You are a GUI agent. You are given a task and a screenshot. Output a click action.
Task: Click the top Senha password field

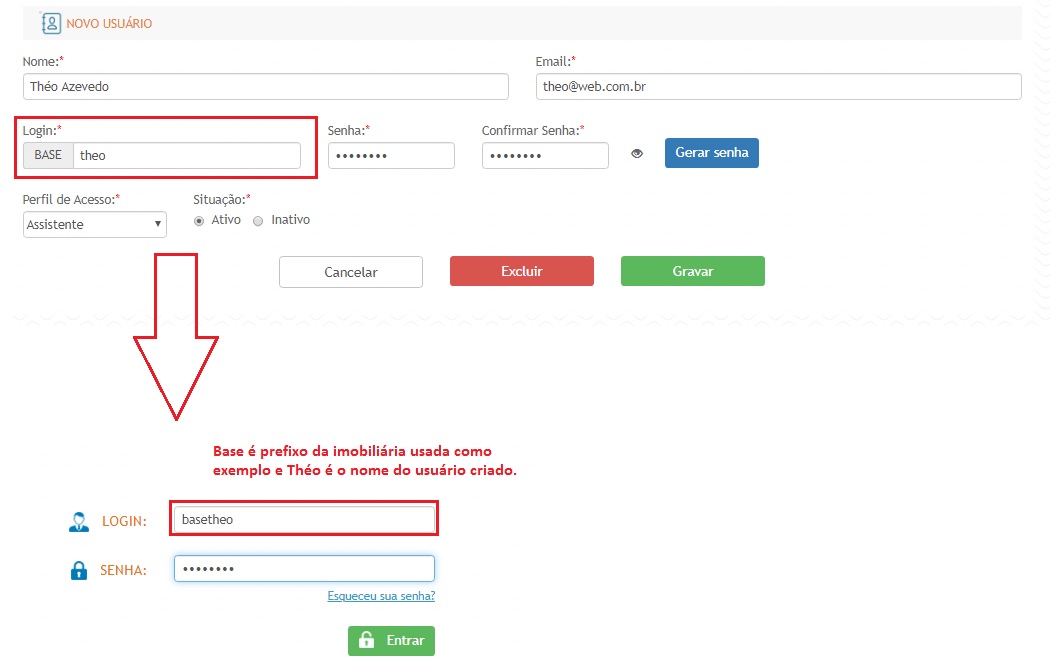tap(391, 156)
